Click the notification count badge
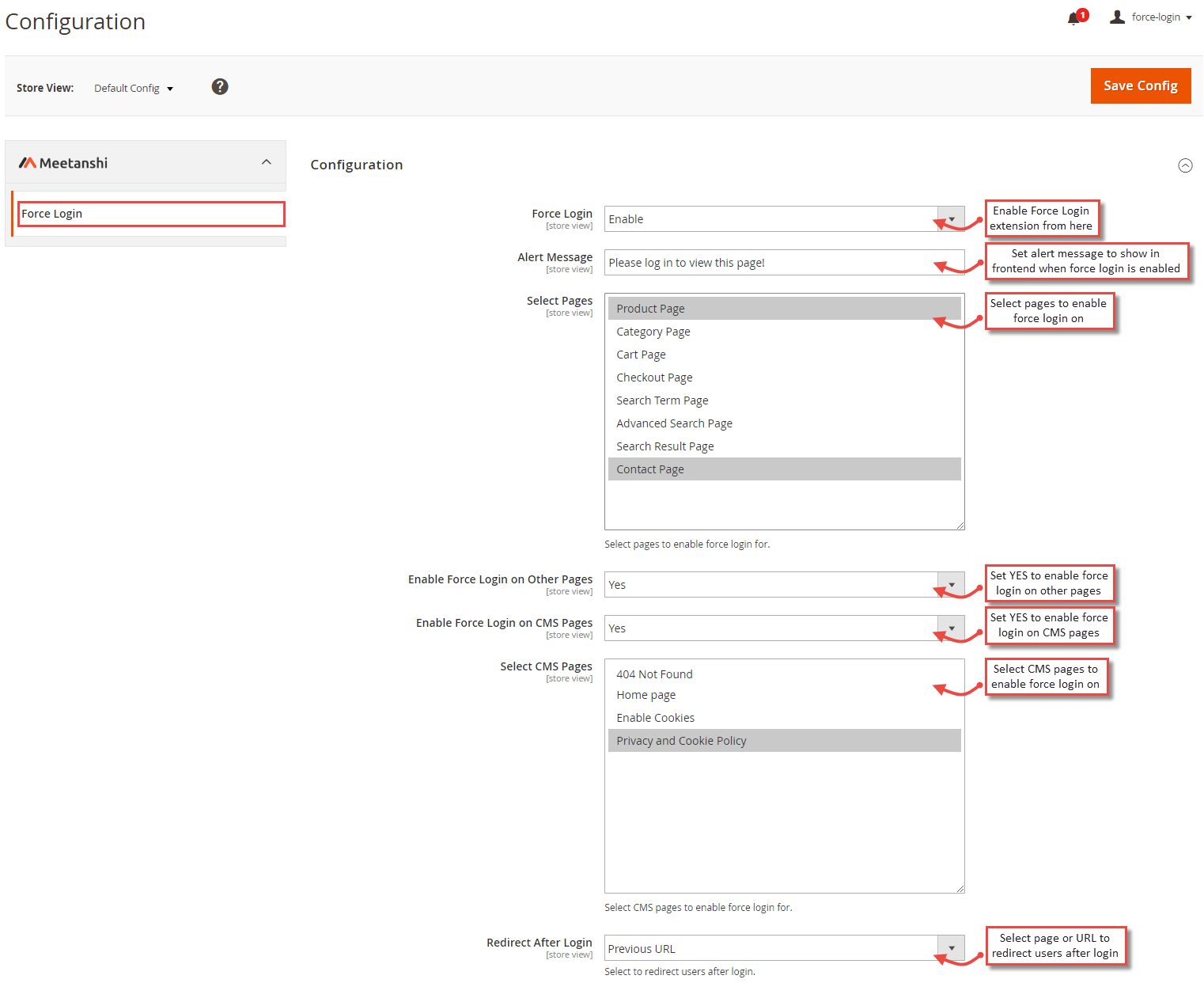This screenshot has width=1204, height=983. coord(1082,13)
